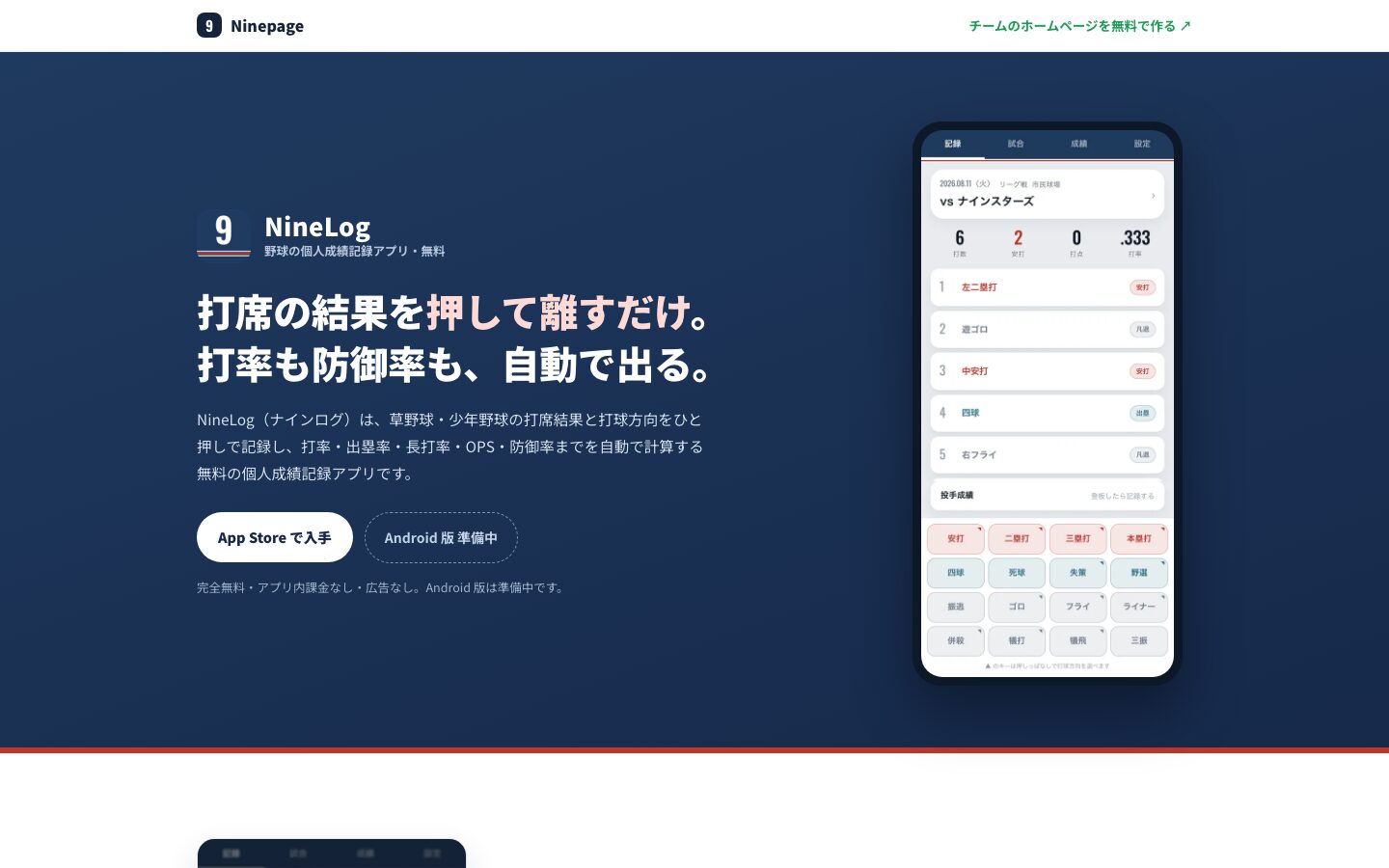Select the 遊ゴロ at-bat row

[1048, 329]
